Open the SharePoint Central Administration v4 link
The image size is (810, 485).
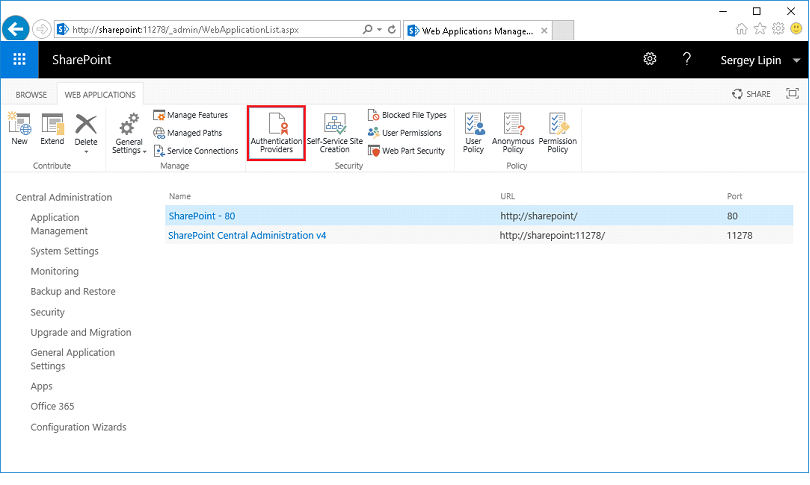coord(247,236)
